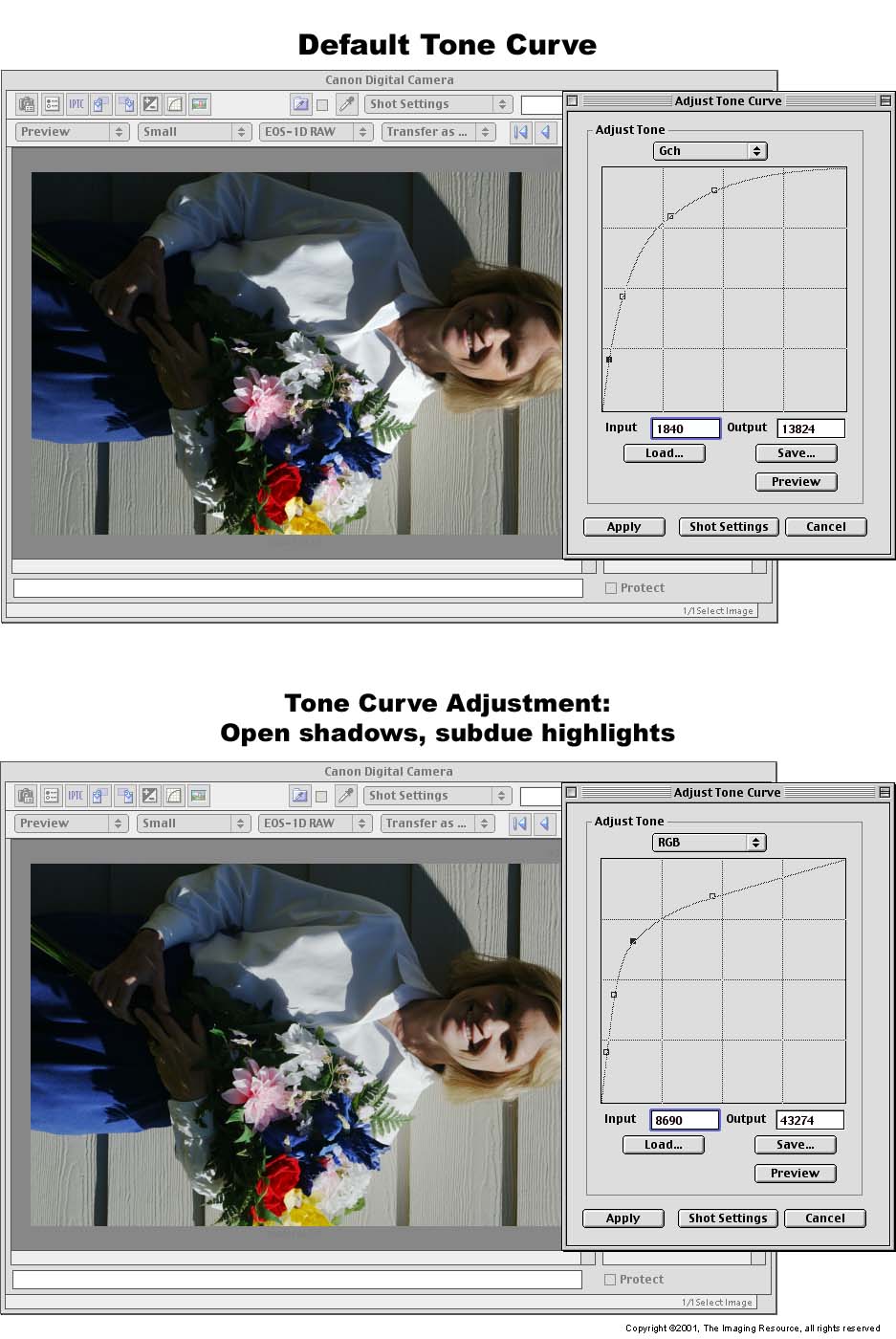The height and width of the screenshot is (1339, 896).
Task: Click the list view icon in the top toolbar
Action: click(52, 104)
